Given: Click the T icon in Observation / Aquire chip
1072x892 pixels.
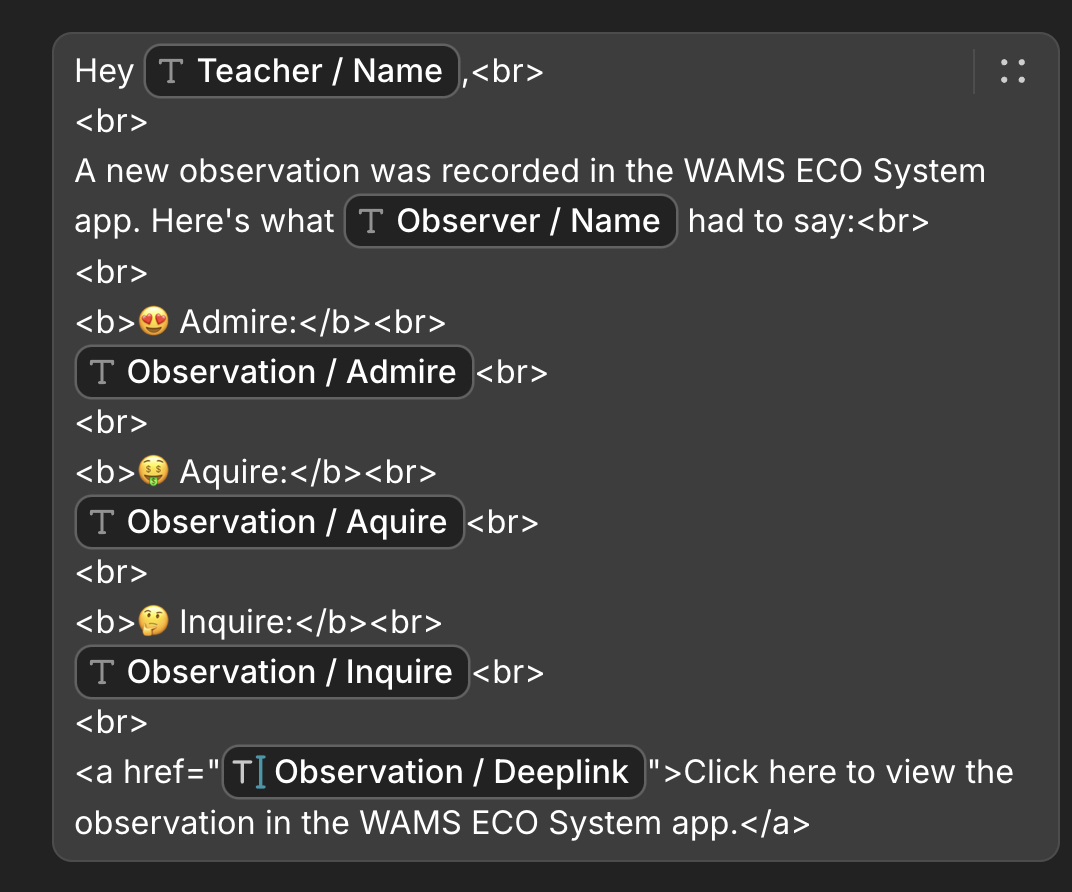Looking at the screenshot, I should [102, 522].
